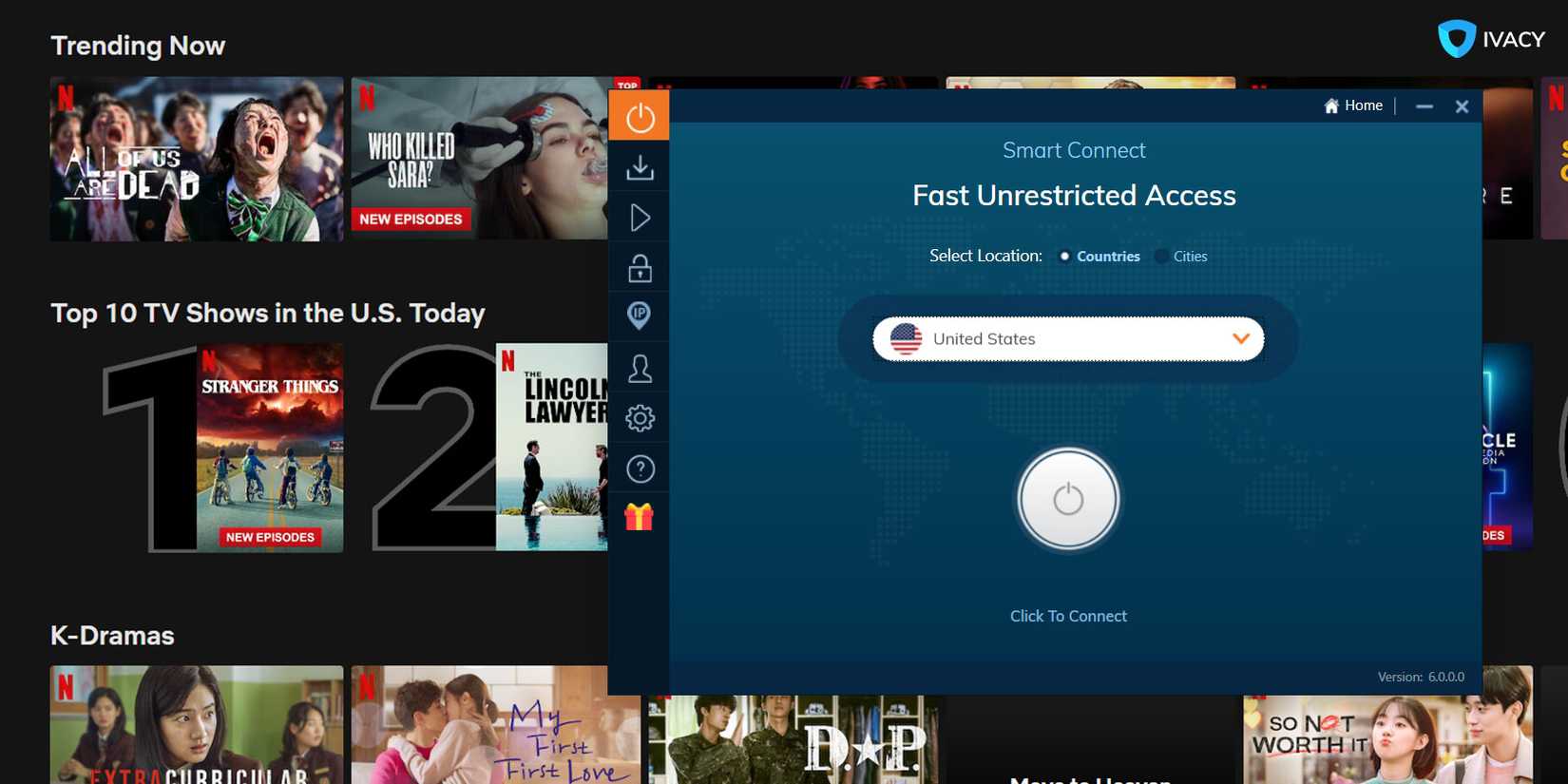Image resolution: width=1568 pixels, height=784 pixels.
Task: Open the Settings gear icon in Ivacy
Action: (640, 418)
